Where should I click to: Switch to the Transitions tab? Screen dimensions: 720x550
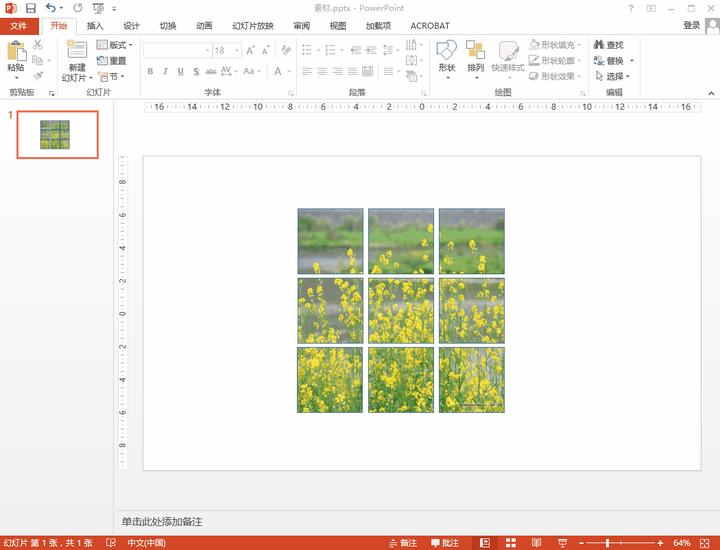(168, 26)
